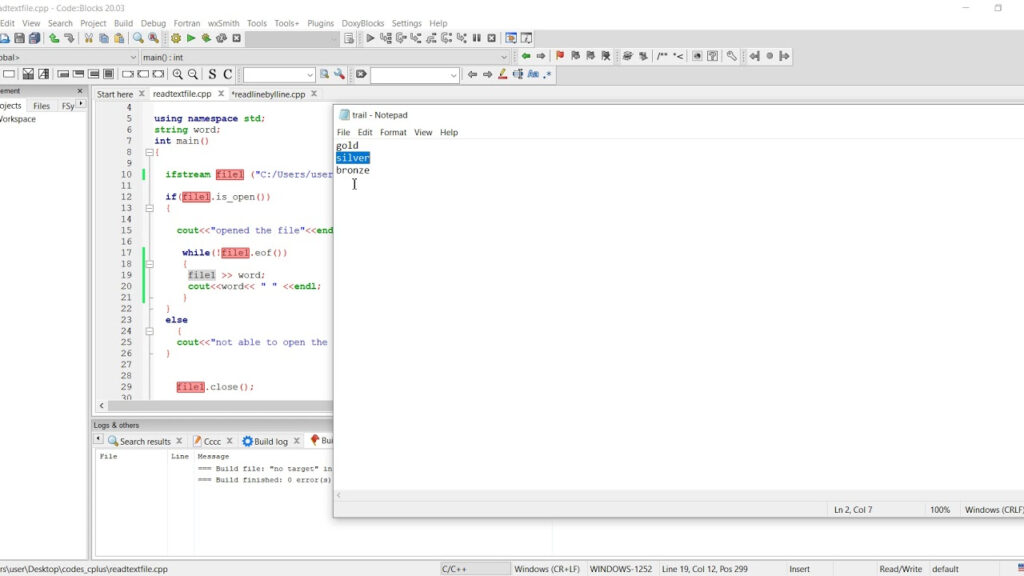The image size is (1024, 576).
Task: Open the empty combo box beside the C icon
Action: 279,75
